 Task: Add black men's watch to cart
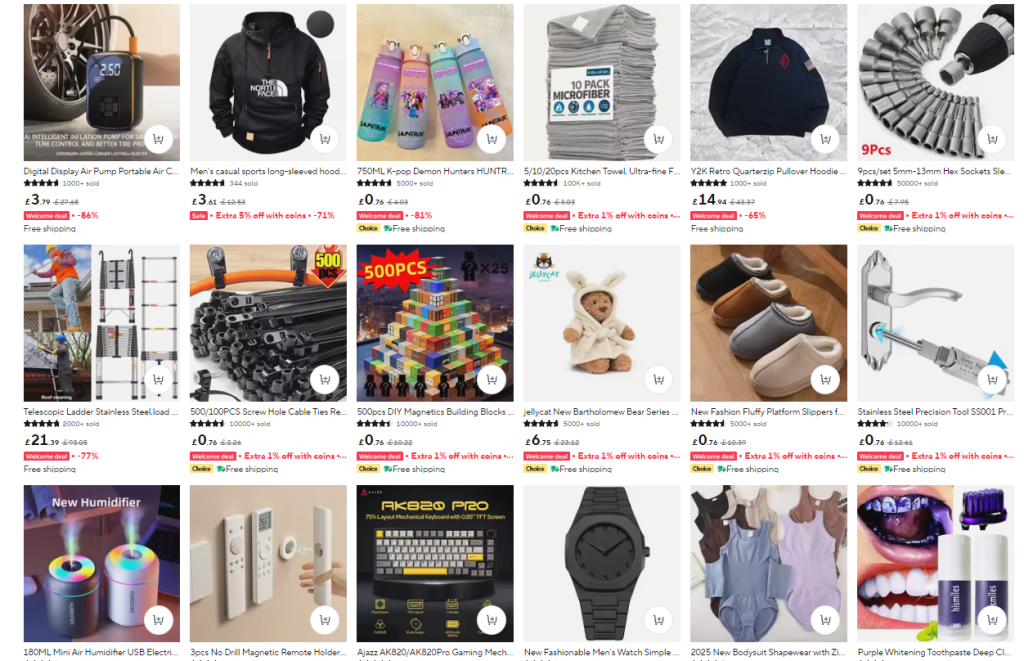pyautogui.click(x=658, y=620)
